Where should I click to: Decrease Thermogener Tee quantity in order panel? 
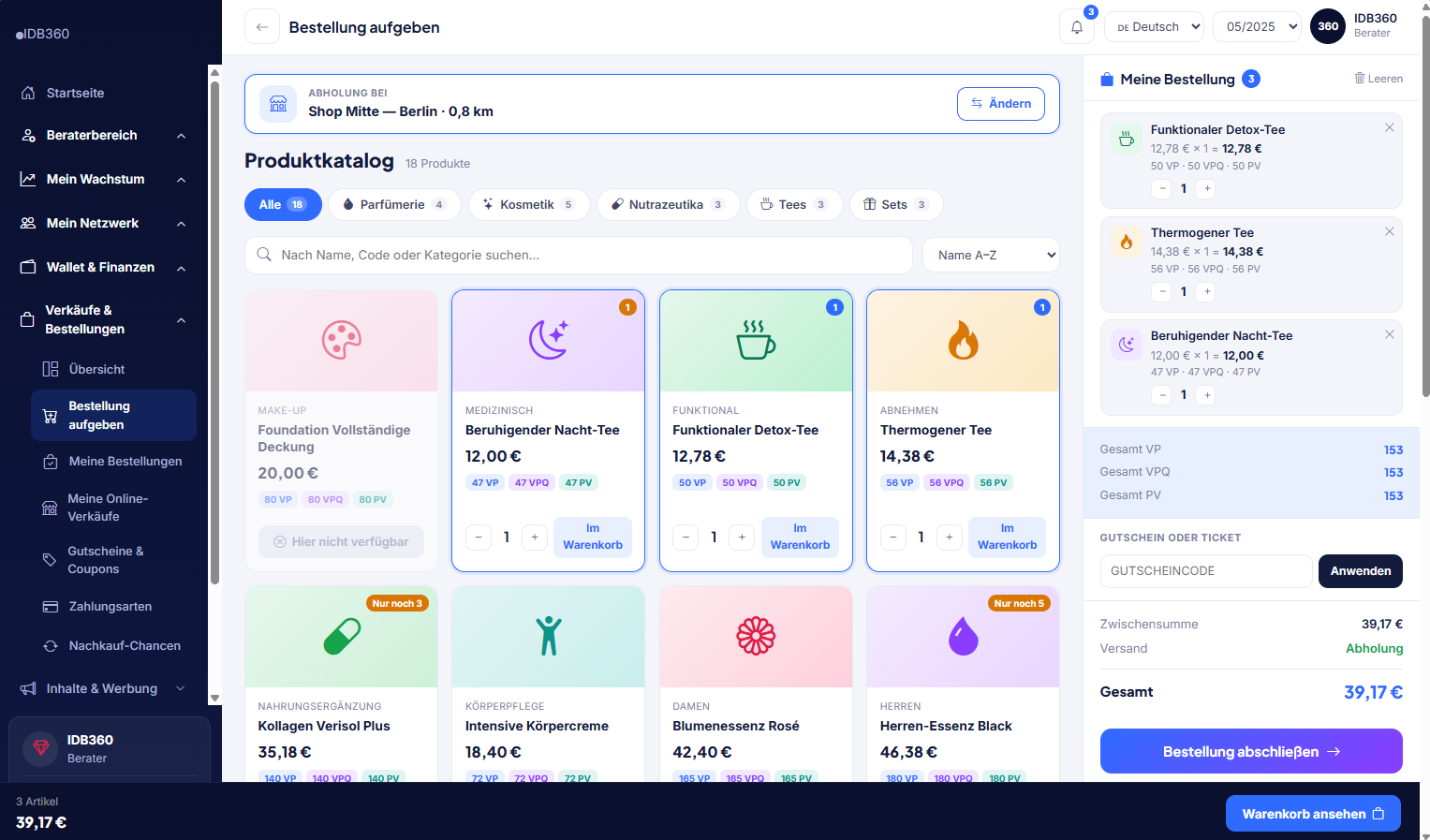(1162, 291)
